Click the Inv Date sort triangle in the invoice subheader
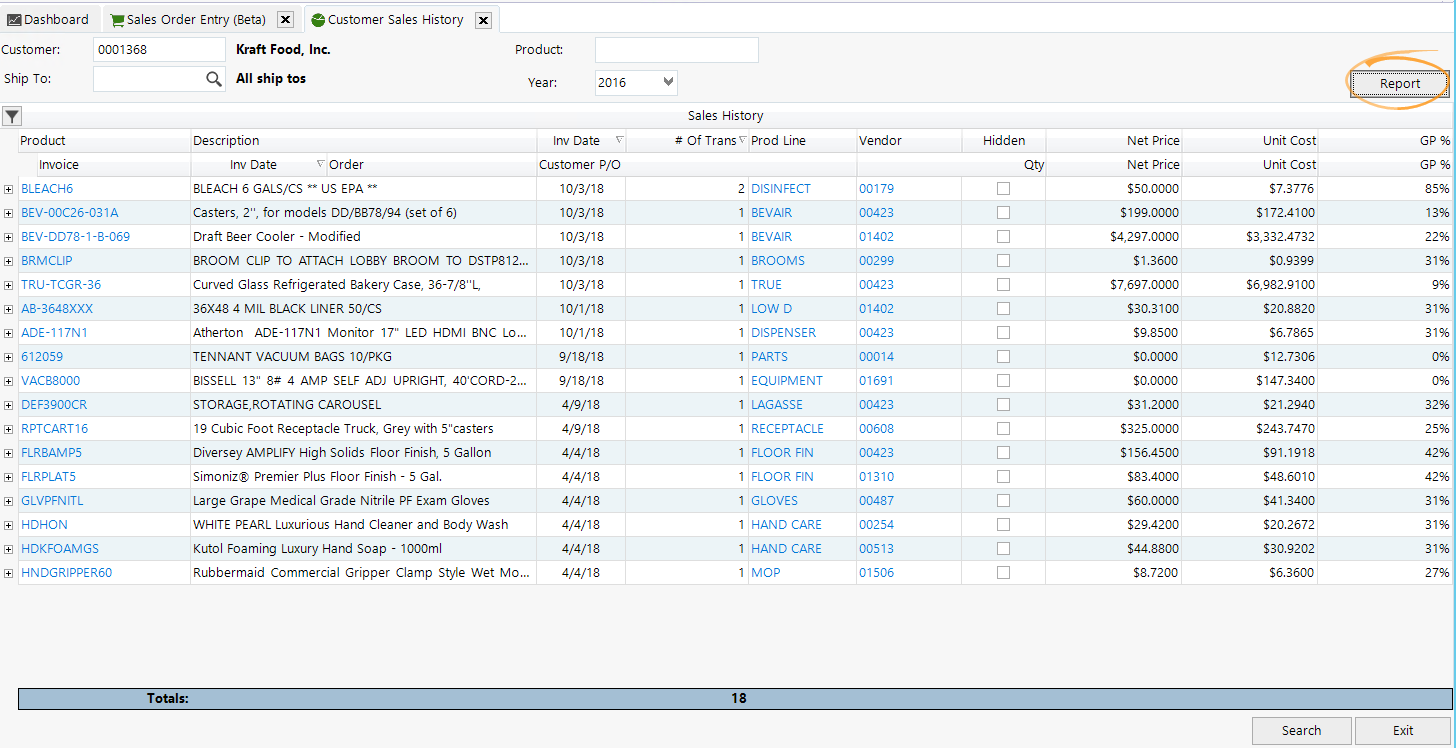Image resolution: width=1456 pixels, height=748 pixels. pos(321,164)
